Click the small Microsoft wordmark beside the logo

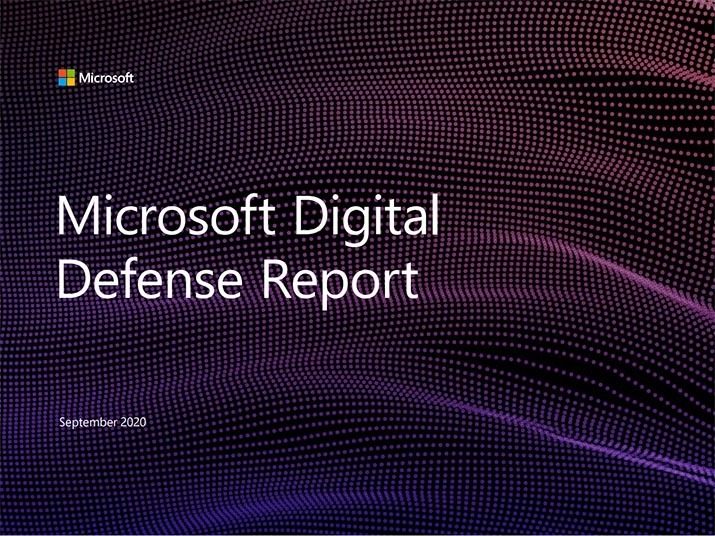[106, 78]
